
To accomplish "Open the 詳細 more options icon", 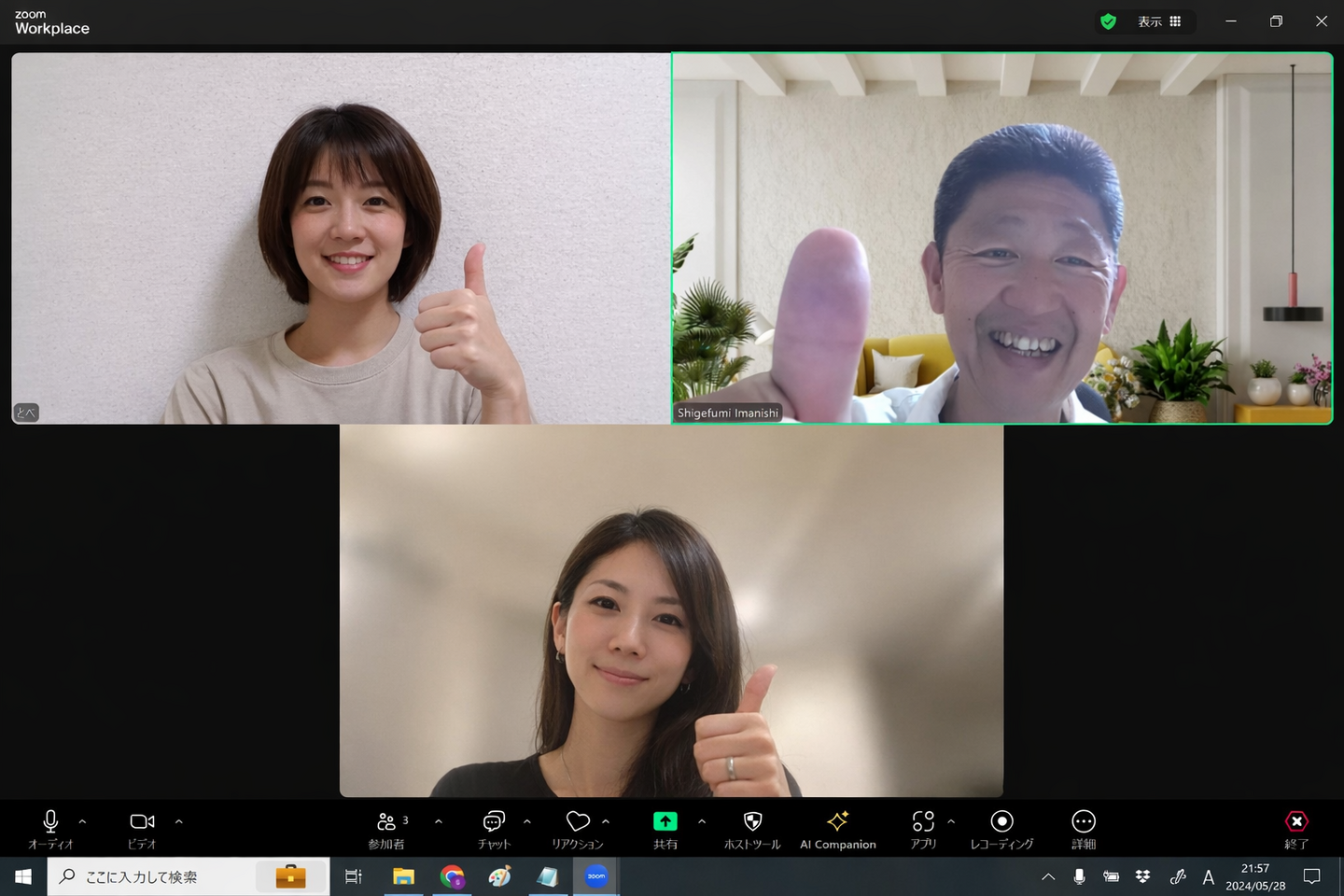I will point(1084,827).
